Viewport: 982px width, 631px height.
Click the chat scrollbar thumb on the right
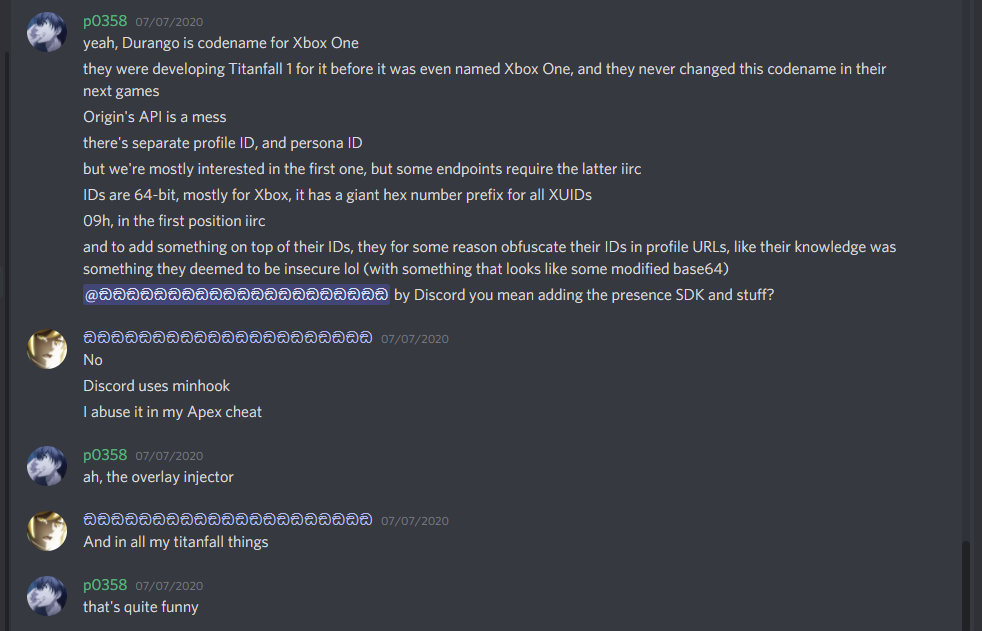[x=966, y=585]
